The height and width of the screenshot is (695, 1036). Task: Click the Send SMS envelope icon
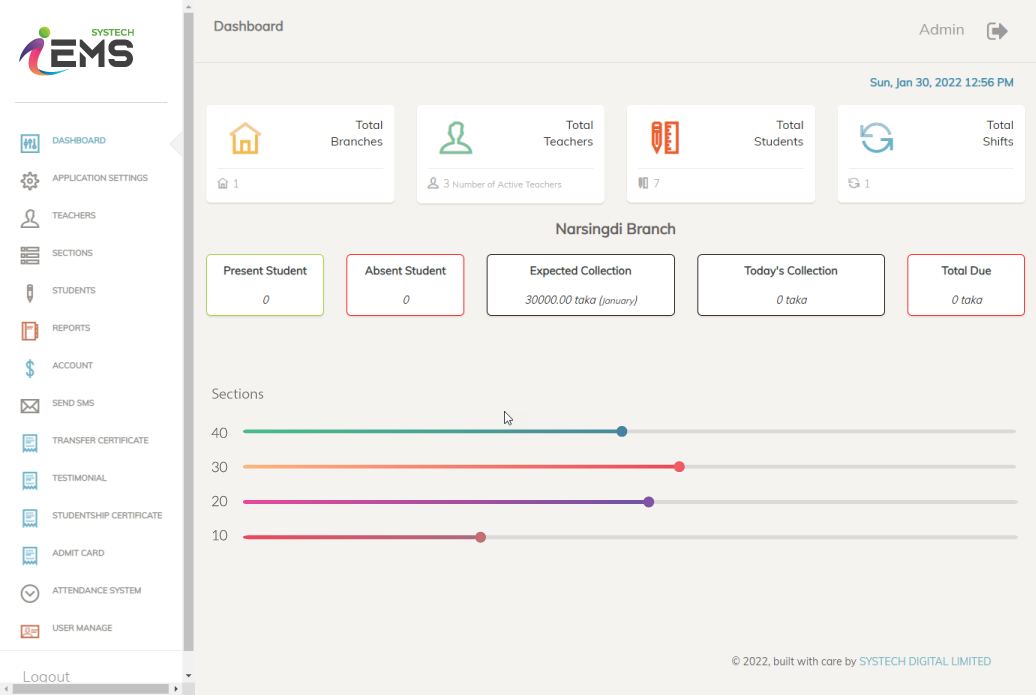30,405
